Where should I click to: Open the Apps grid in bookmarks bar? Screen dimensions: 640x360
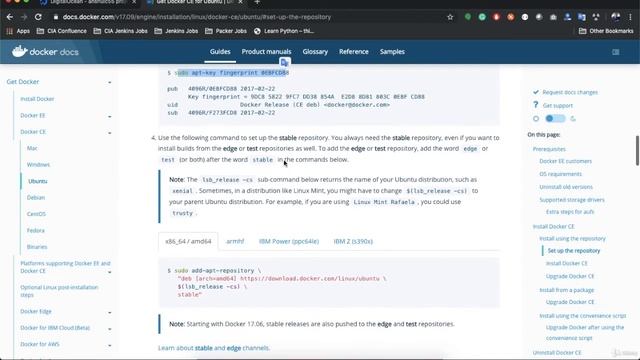click(18, 31)
